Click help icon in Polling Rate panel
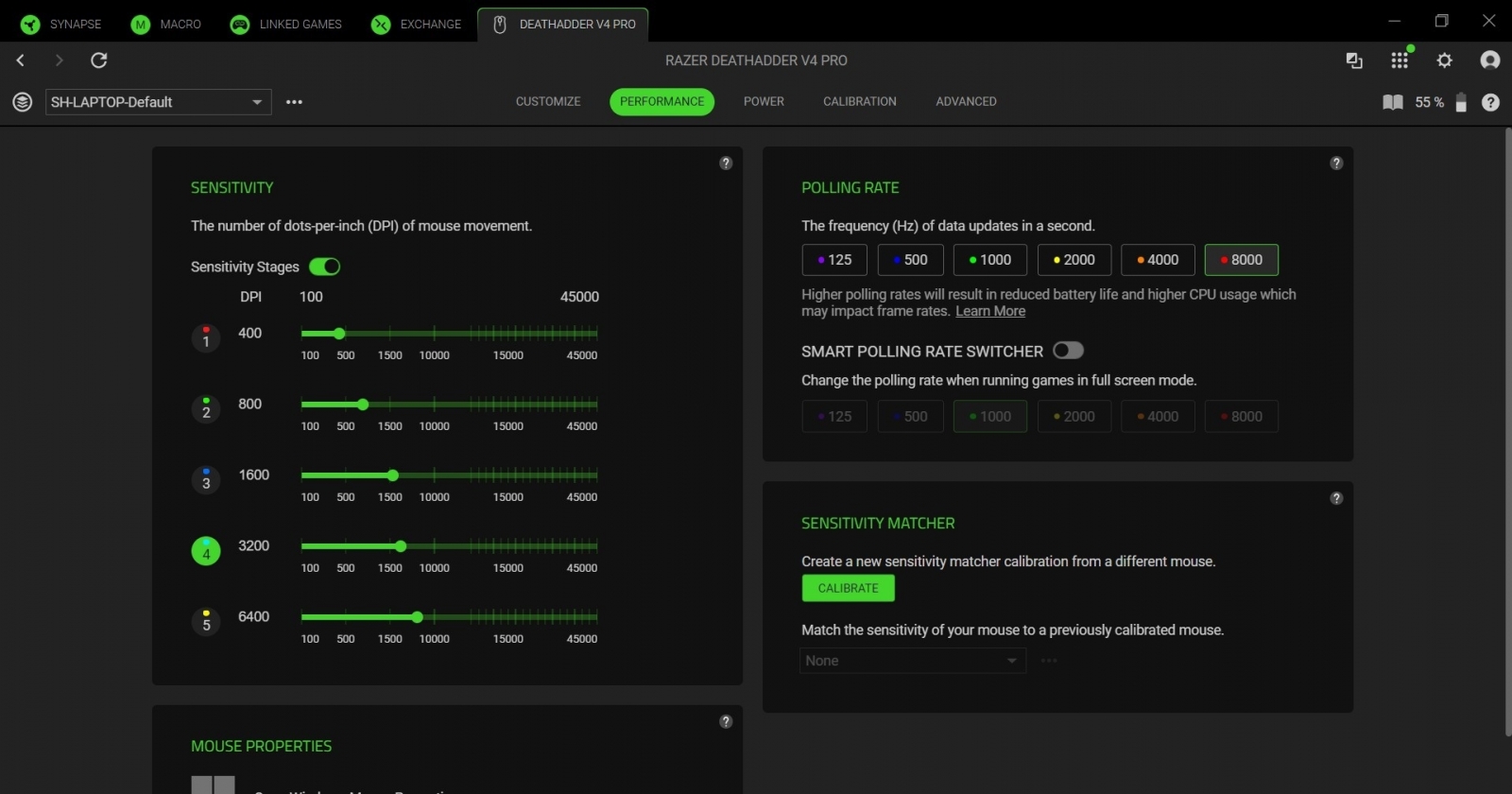This screenshot has height=794, width=1512. click(x=1336, y=164)
